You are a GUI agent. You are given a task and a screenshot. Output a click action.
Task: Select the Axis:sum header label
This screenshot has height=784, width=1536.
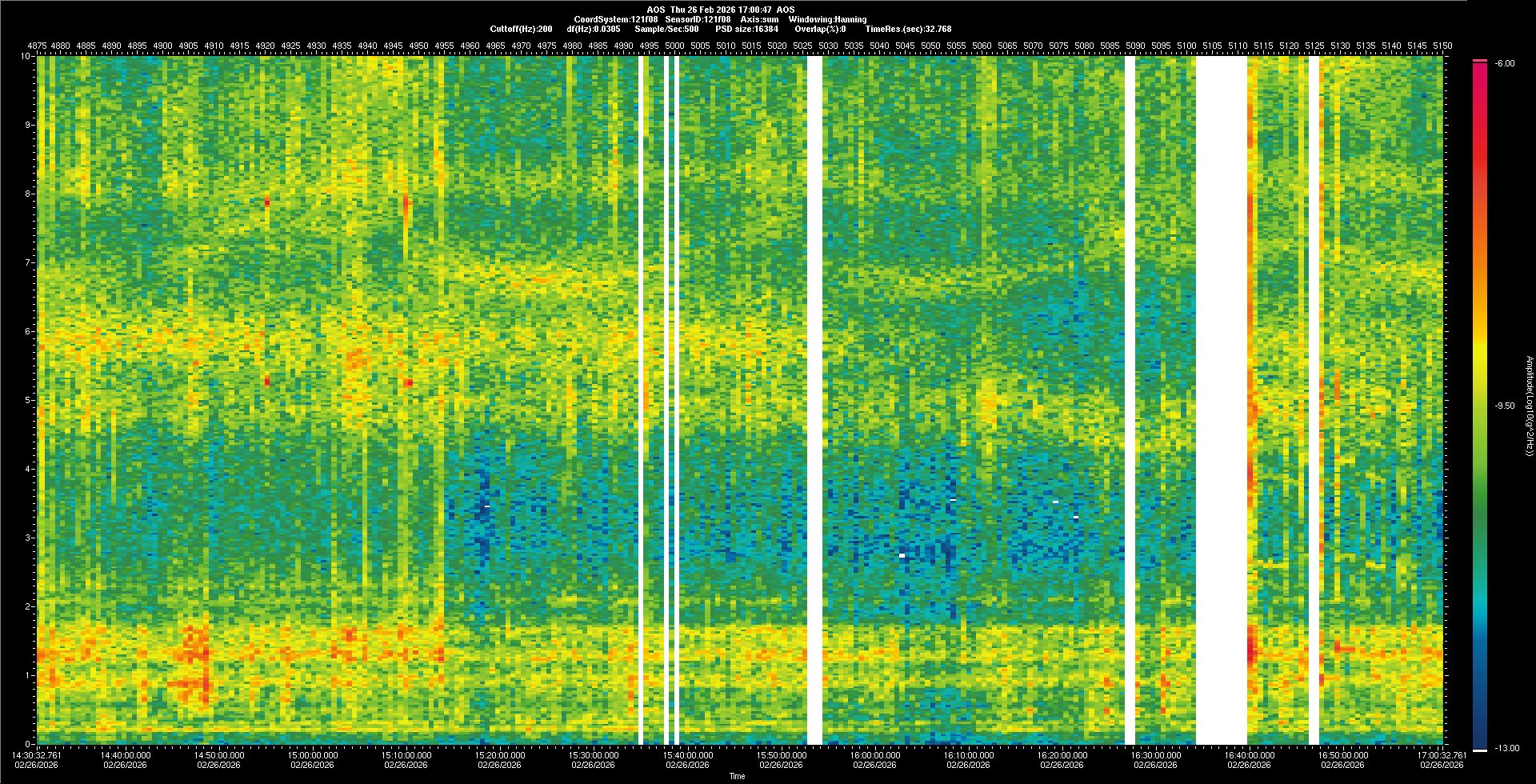click(760, 19)
